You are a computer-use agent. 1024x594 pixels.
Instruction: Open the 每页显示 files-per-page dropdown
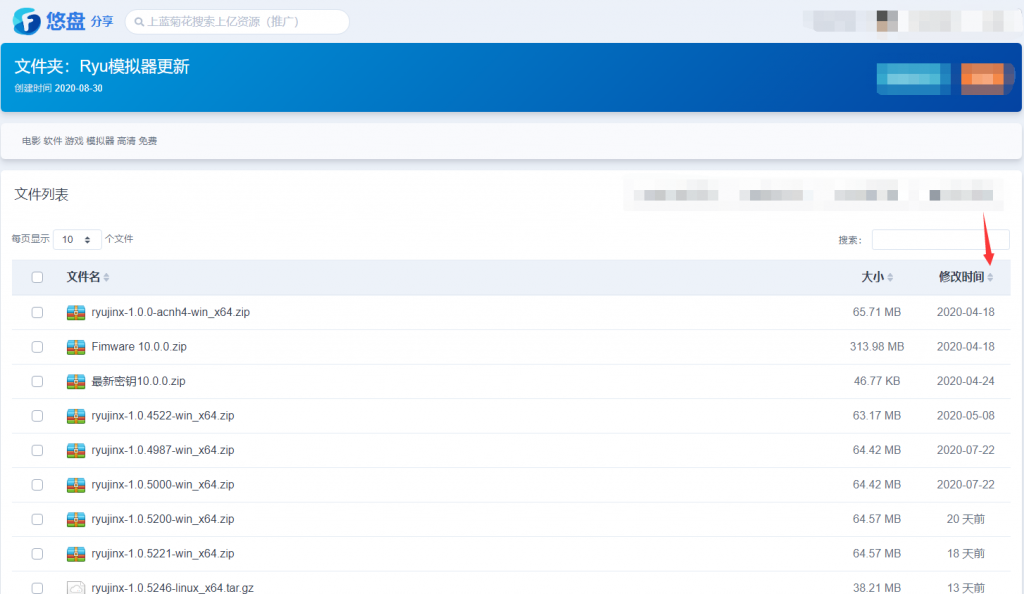[77, 240]
